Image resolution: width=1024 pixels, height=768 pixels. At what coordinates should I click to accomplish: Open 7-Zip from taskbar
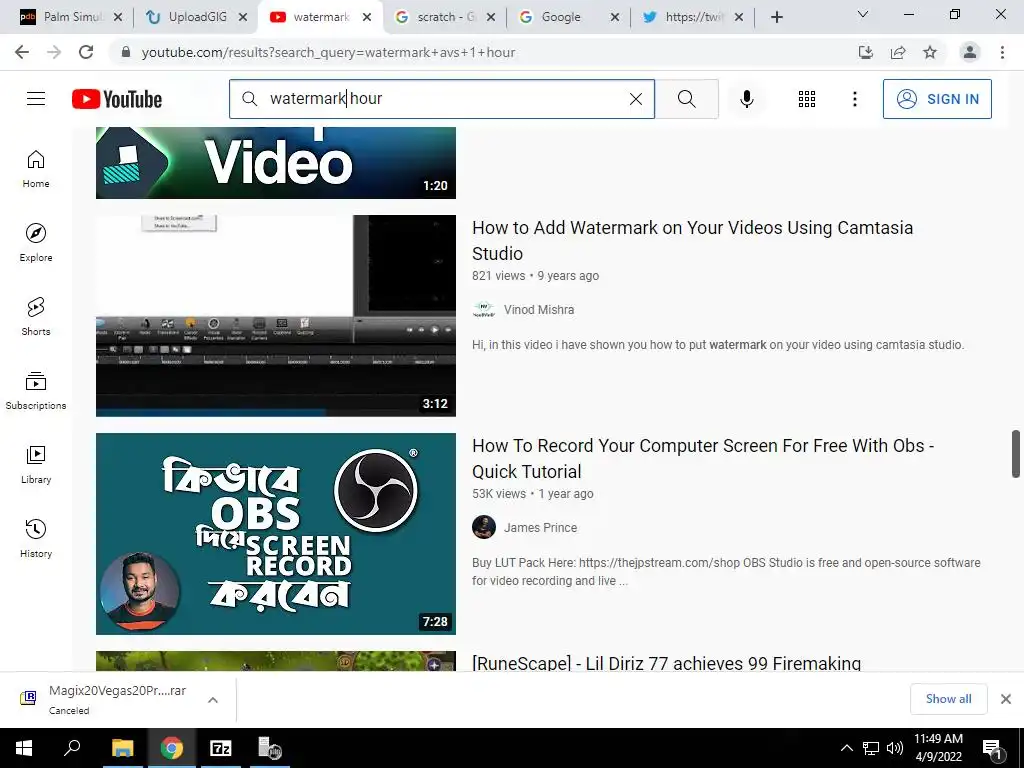pos(221,748)
